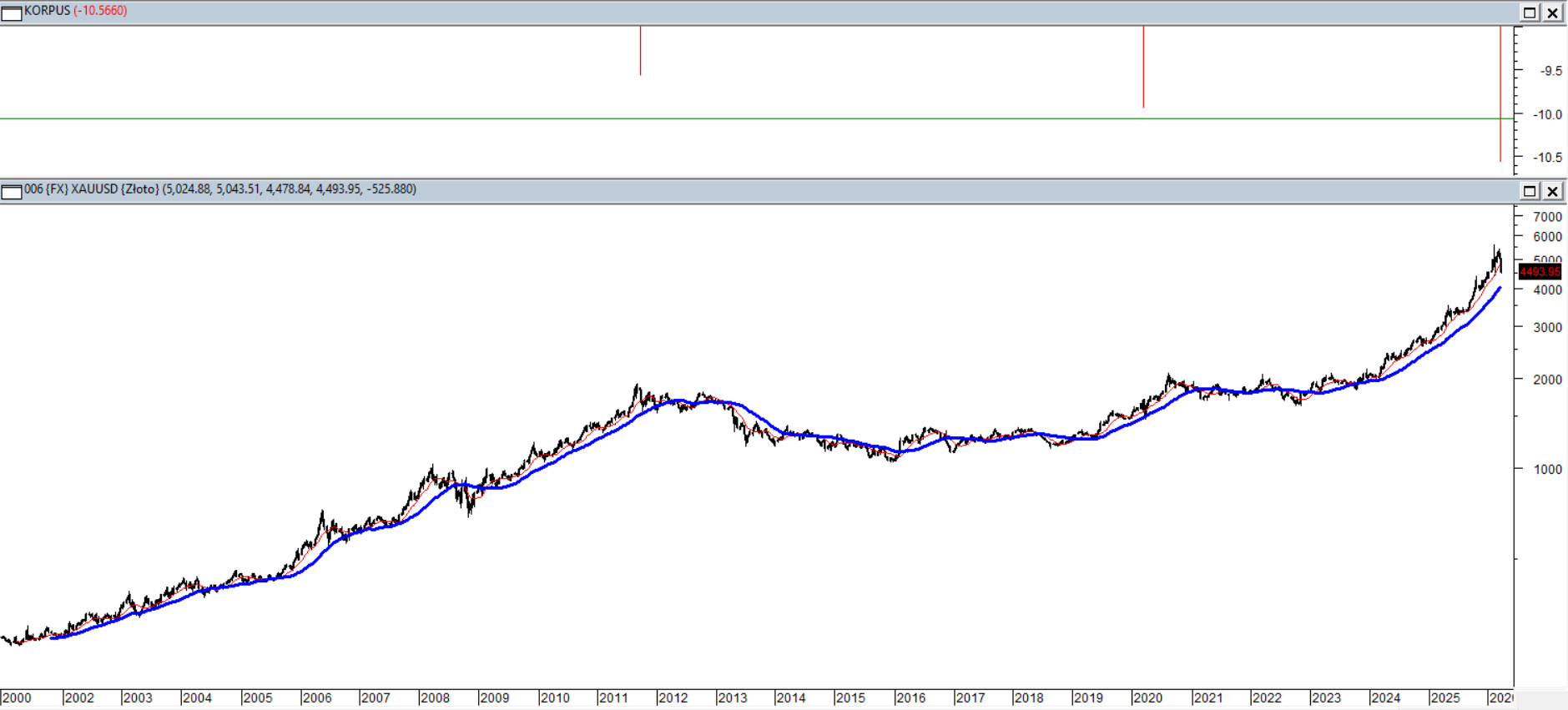This screenshot has height=710, width=1568.
Task: Click the 7000 price level on axis
Action: 1547,217
